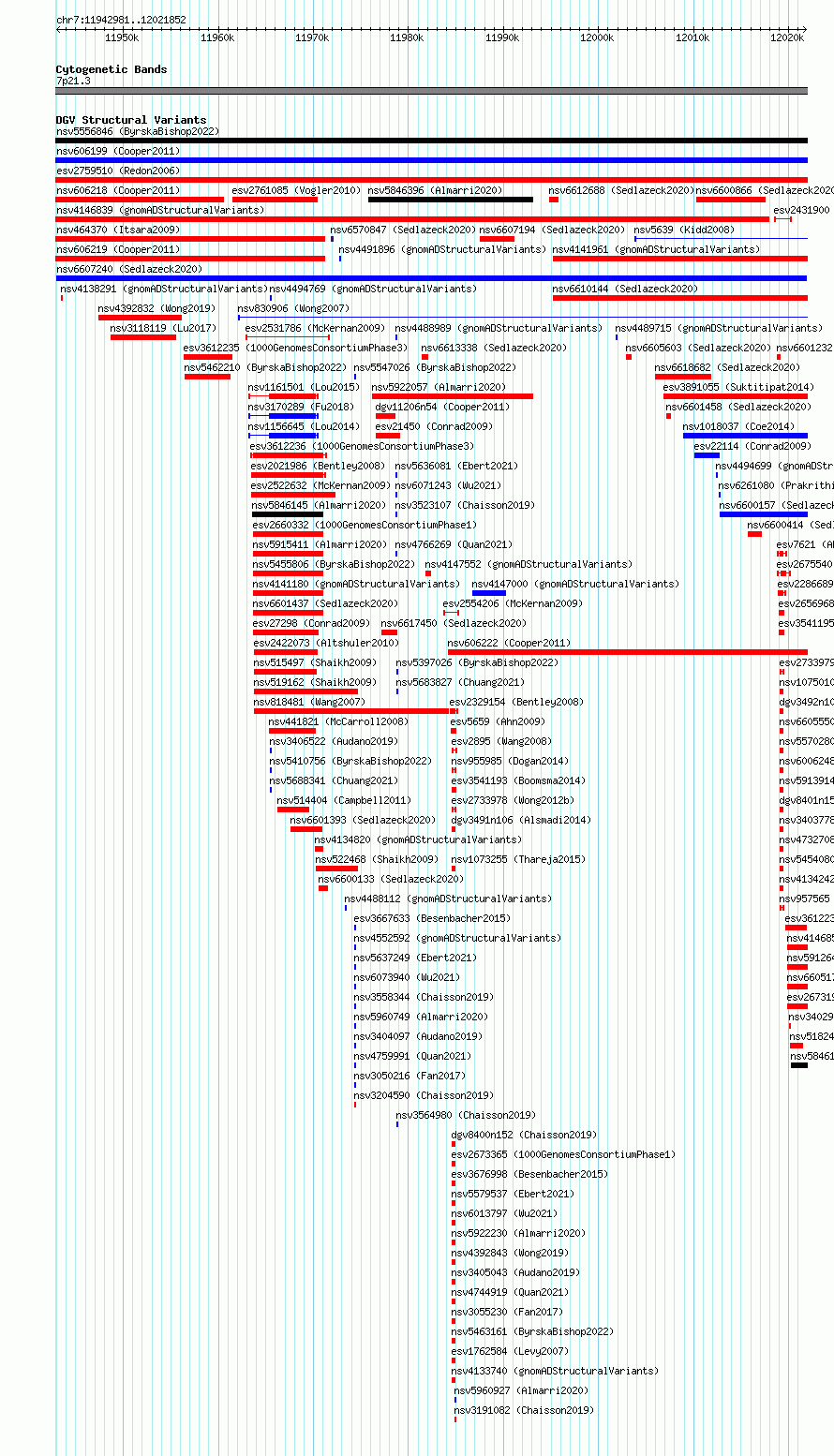Viewport: 834px width, 1456px height.
Task: Open nsv4147552 (gnomADStructuralVariants) variant
Action: [x=529, y=565]
